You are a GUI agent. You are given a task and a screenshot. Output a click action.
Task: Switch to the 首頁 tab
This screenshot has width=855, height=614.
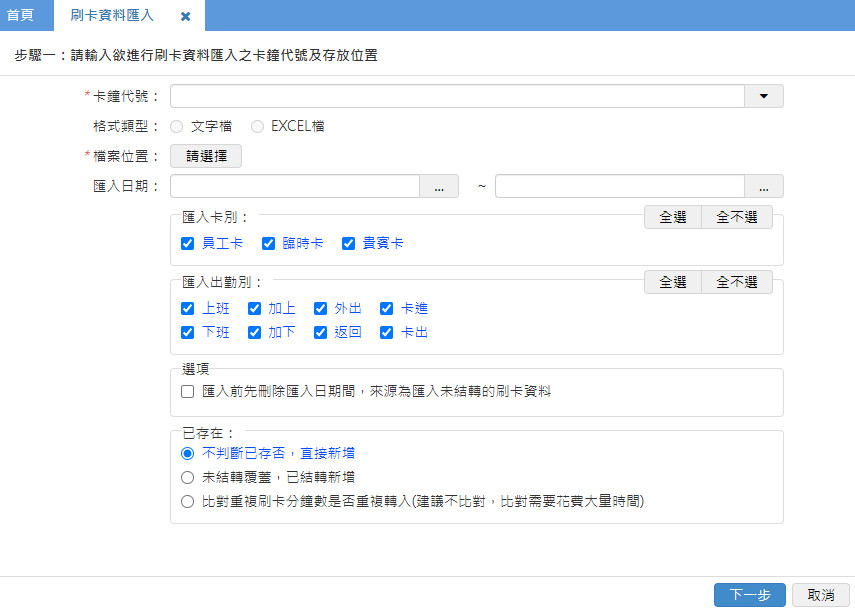[x=20, y=16]
